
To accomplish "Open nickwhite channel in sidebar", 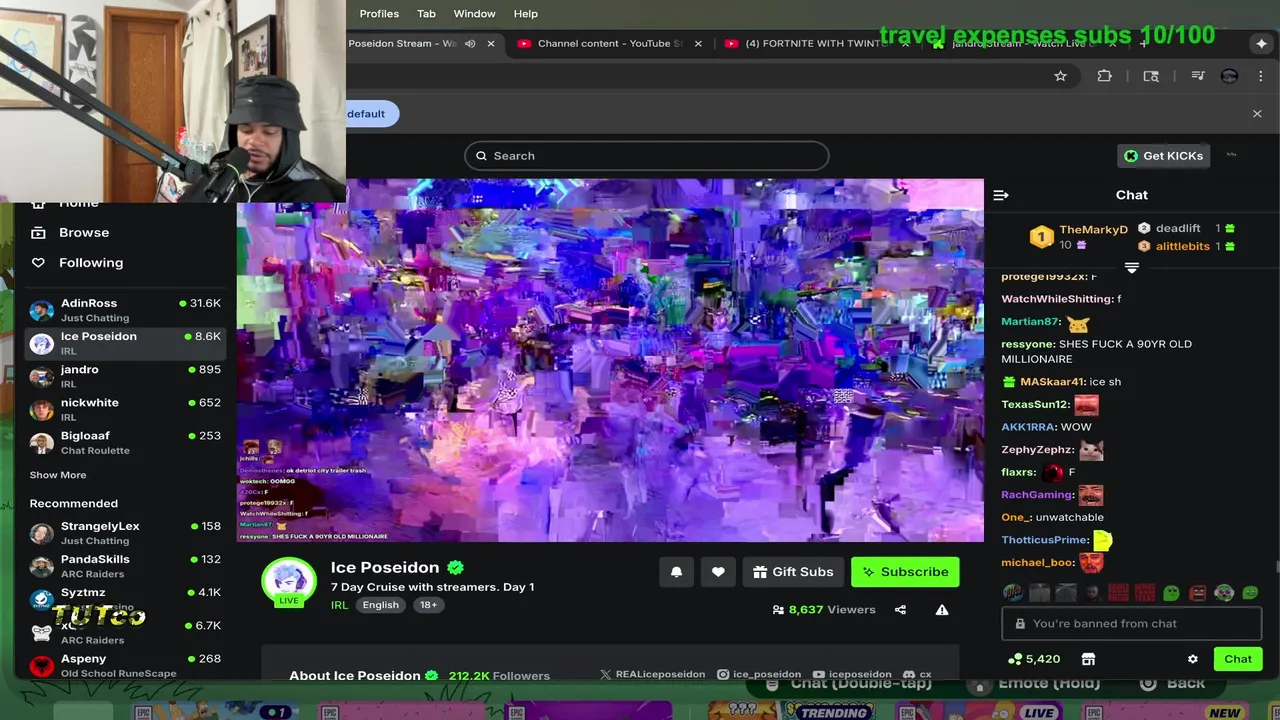I will click(x=125, y=409).
